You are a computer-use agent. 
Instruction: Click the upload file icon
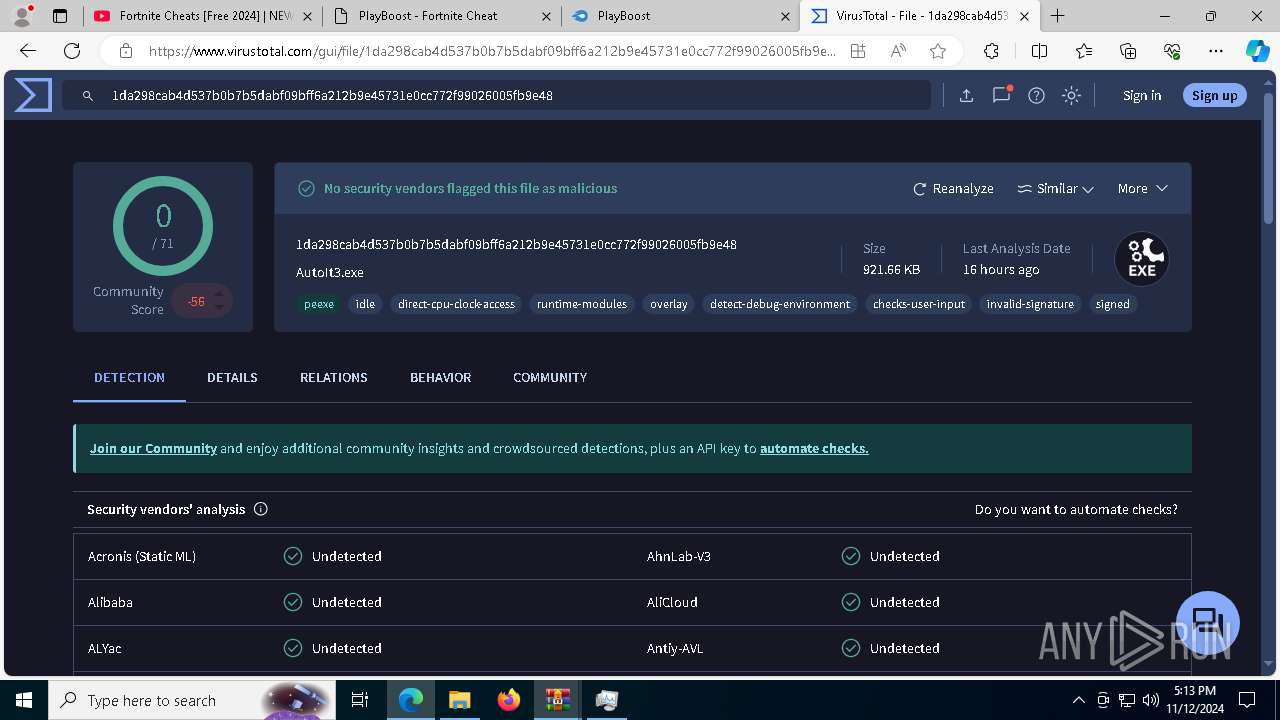(966, 96)
